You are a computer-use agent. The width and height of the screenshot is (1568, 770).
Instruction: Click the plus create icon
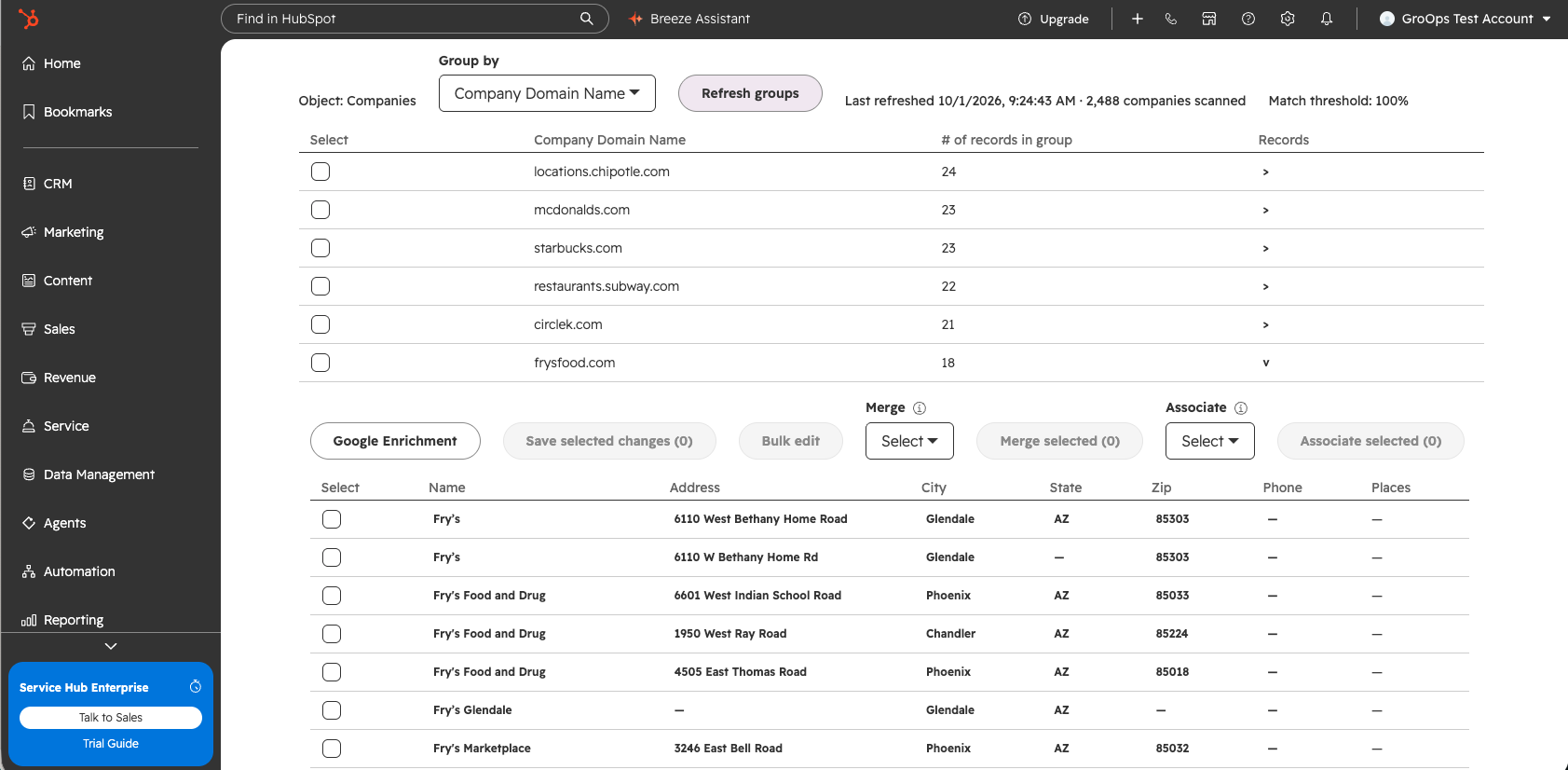point(1138,19)
